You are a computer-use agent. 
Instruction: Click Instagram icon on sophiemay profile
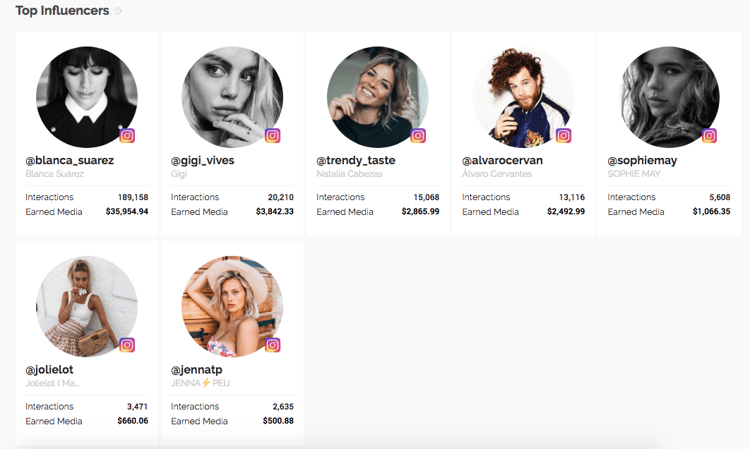click(x=709, y=136)
